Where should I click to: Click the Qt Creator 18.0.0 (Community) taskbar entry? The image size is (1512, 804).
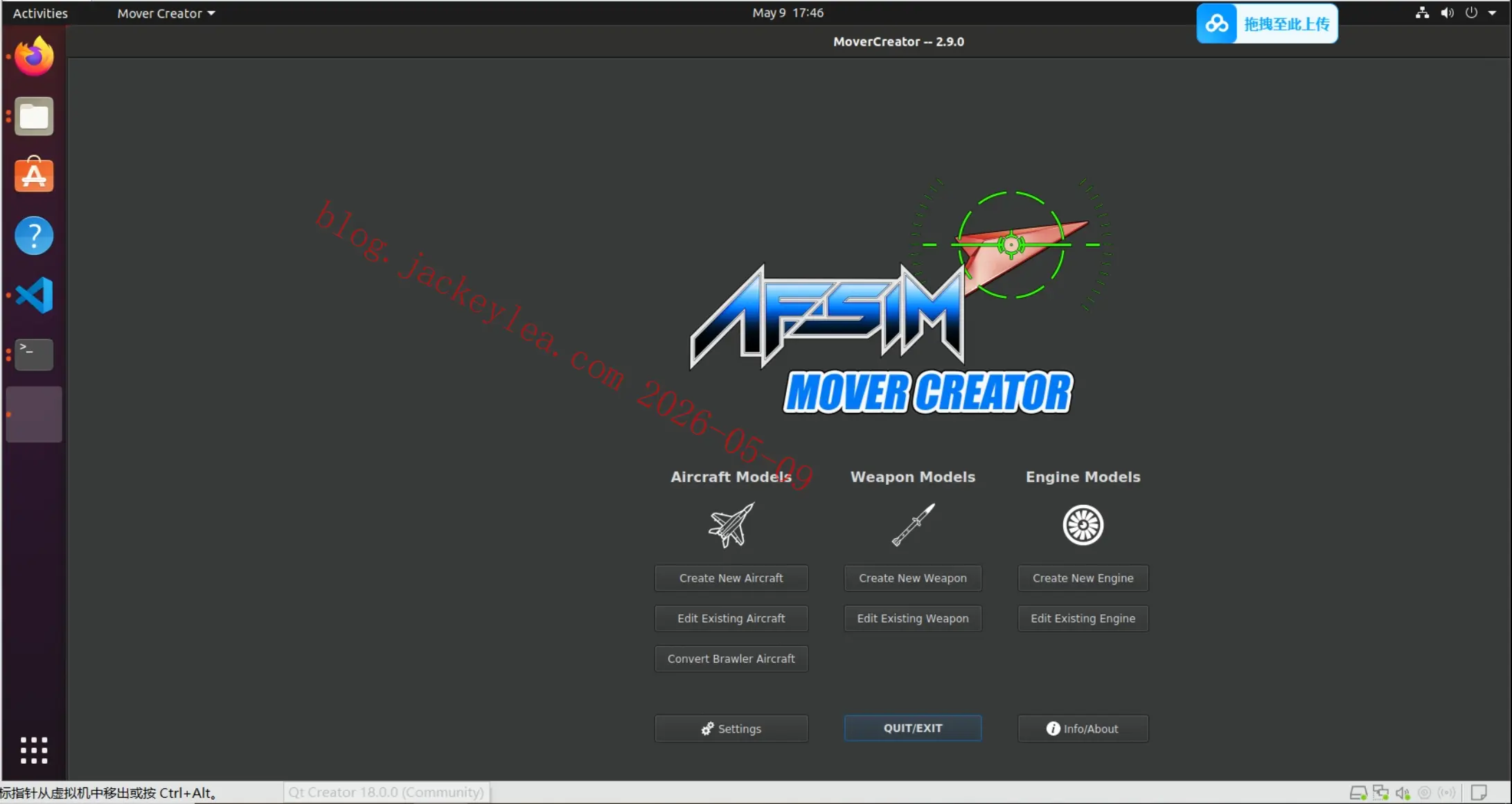click(386, 792)
